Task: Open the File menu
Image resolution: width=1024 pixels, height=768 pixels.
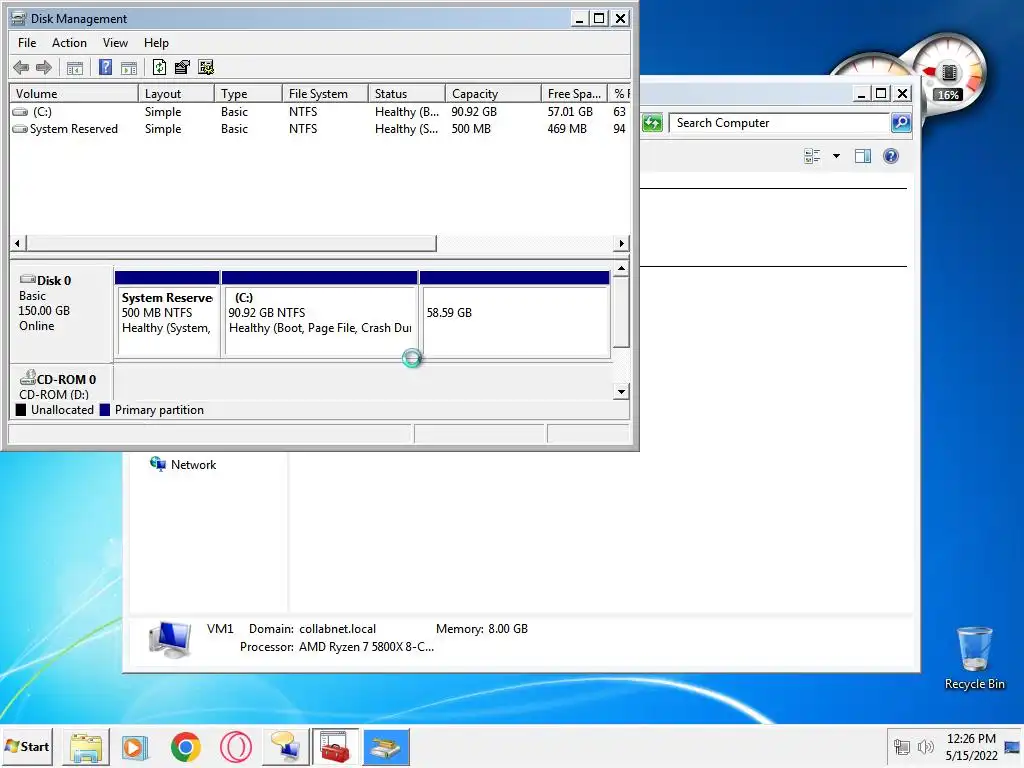Action: pyautogui.click(x=27, y=42)
